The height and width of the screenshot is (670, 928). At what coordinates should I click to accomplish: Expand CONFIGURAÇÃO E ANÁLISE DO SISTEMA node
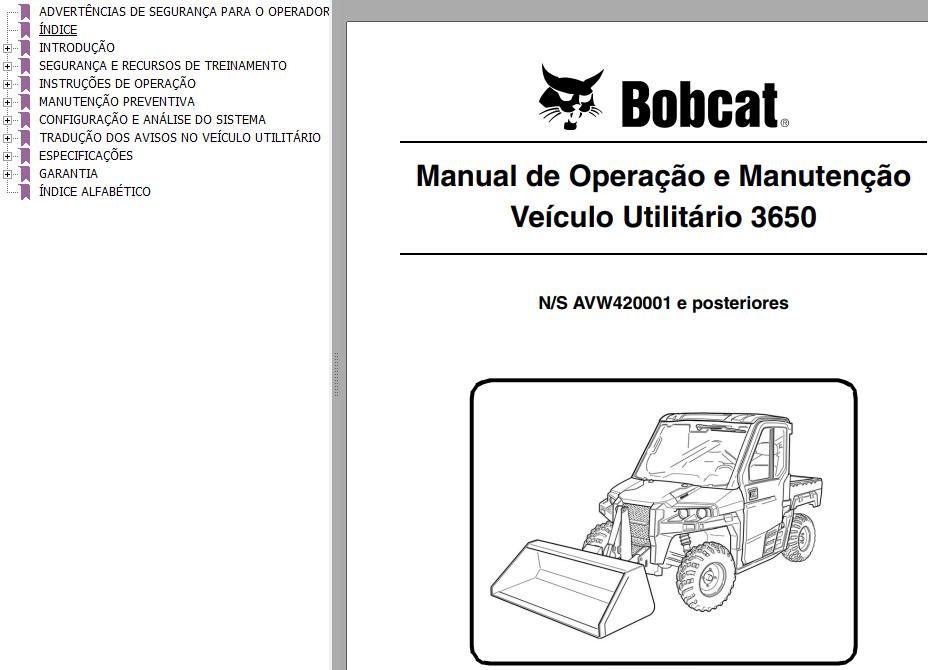tap(7, 120)
